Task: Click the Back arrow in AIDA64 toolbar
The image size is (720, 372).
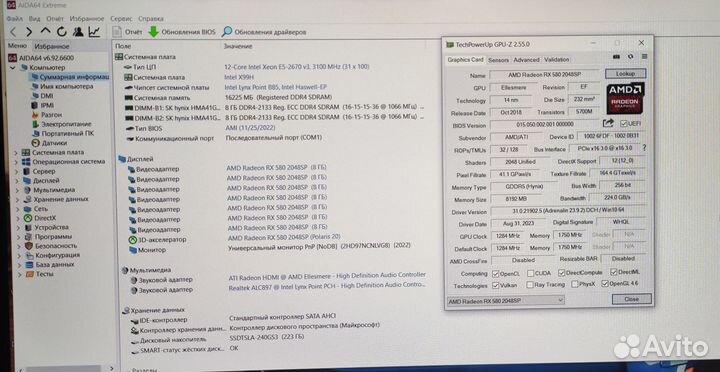Action: tap(13, 32)
